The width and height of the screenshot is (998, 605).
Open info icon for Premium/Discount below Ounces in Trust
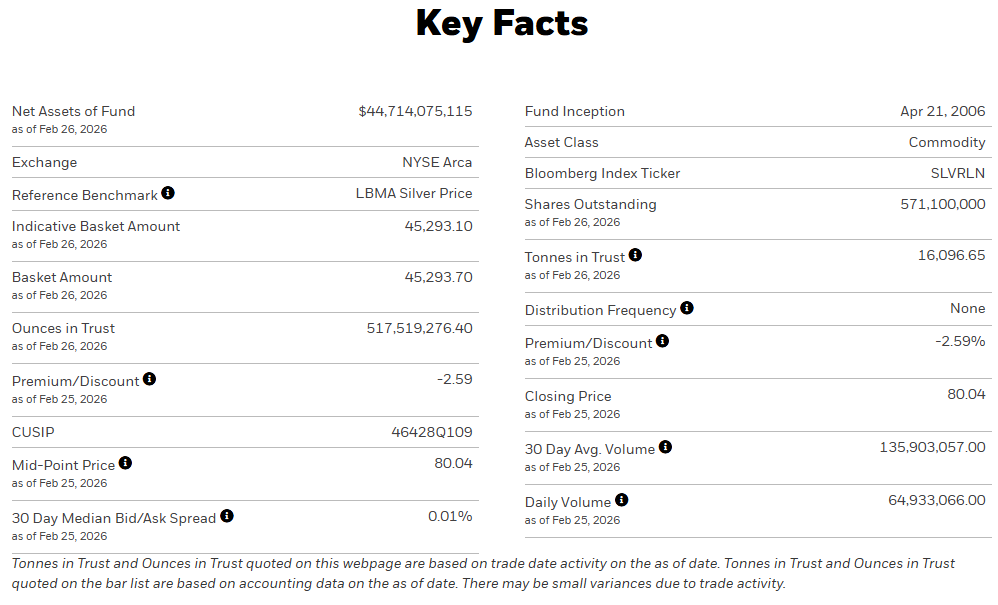pyautogui.click(x=149, y=380)
